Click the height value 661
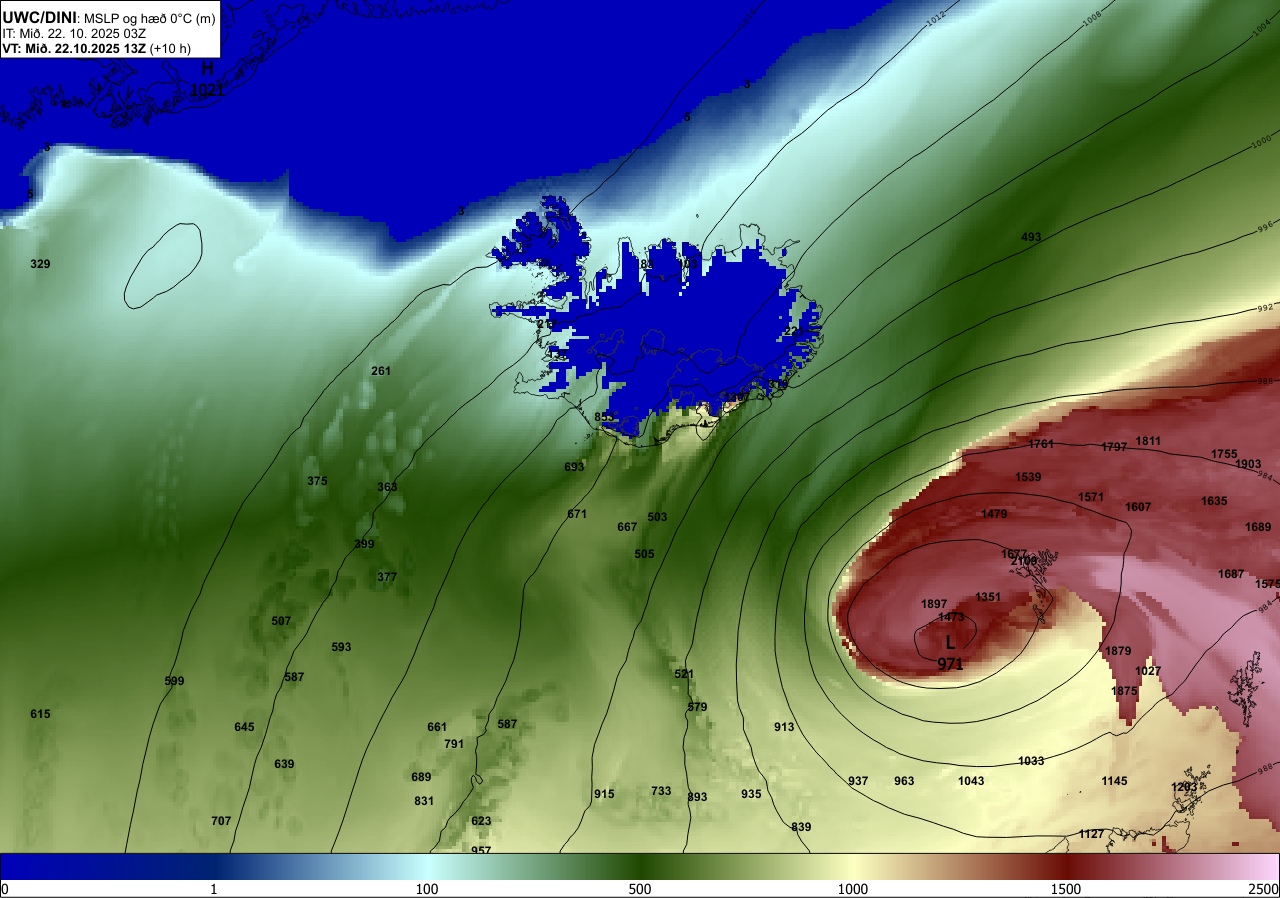 (x=437, y=727)
